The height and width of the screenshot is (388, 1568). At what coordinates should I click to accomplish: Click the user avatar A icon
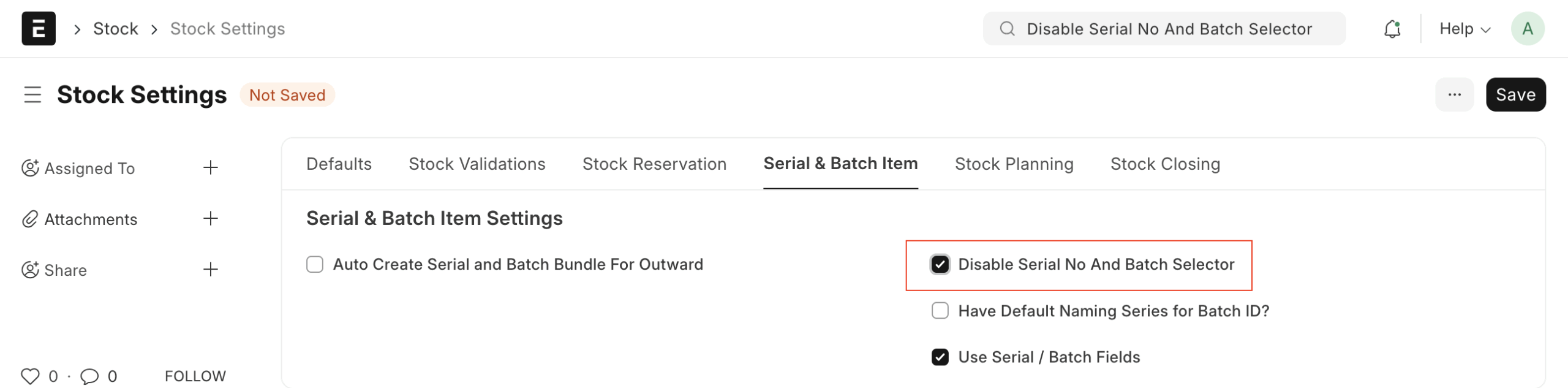click(x=1527, y=29)
